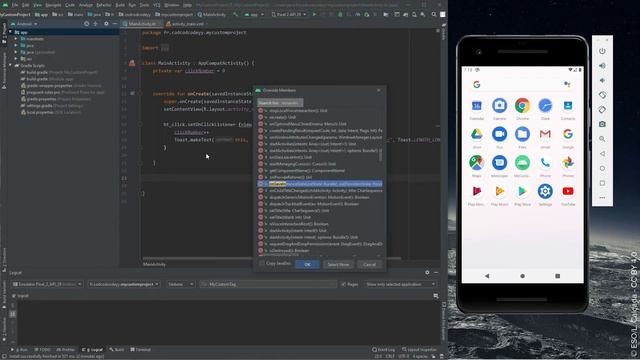The height and width of the screenshot is (360, 640).
Task: Click Override Members dialog list scrollbar
Action: pos(381,155)
